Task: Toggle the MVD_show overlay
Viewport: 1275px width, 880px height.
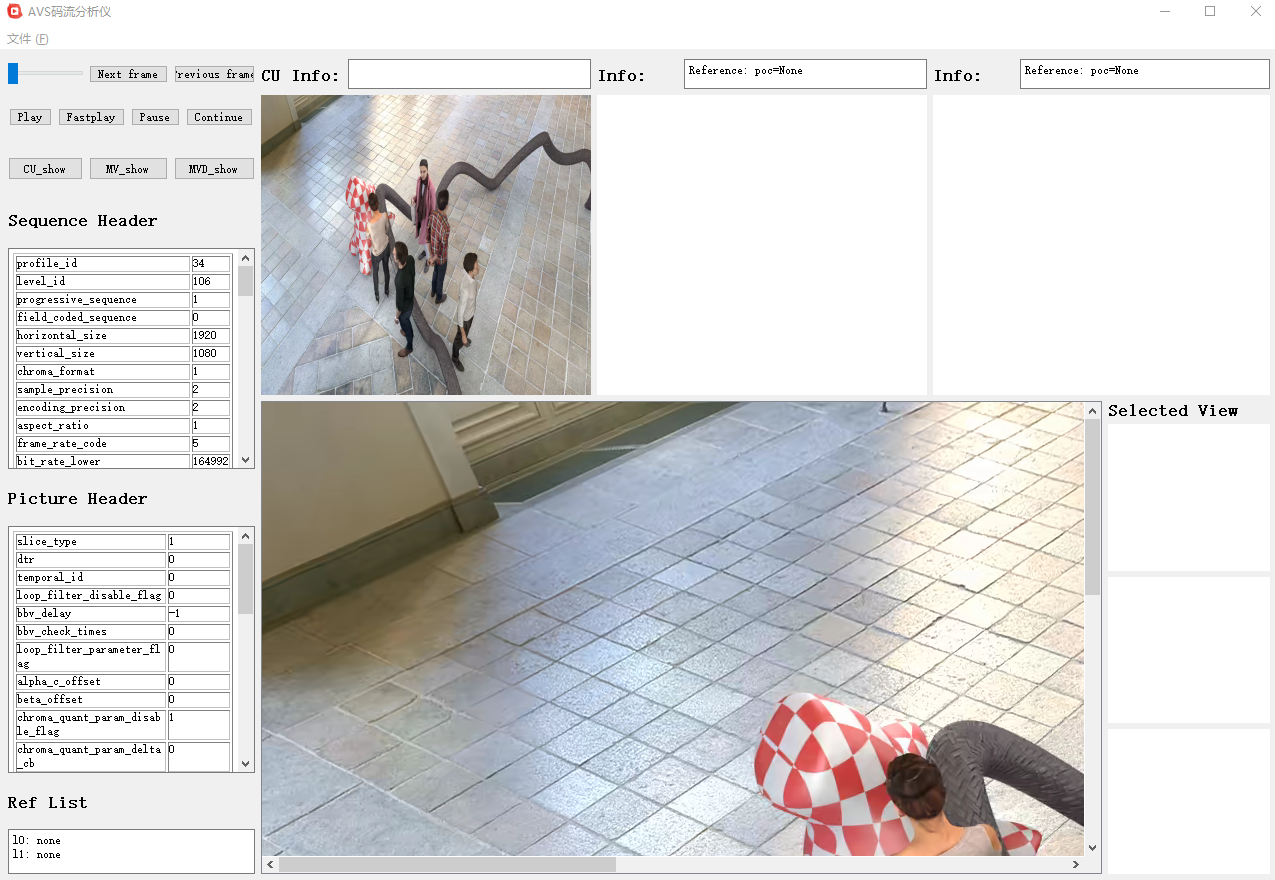Action: [x=213, y=168]
